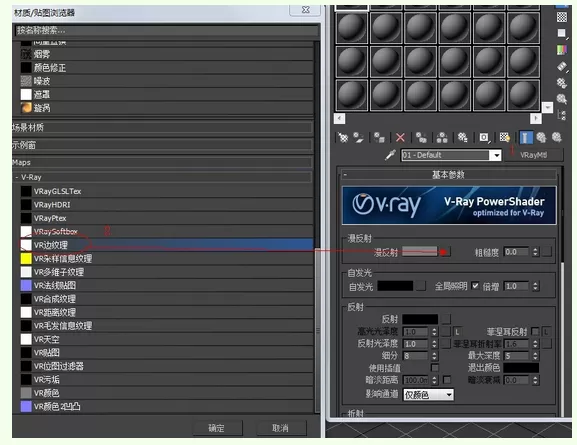Click the 按名称搜索 search field

167,30
